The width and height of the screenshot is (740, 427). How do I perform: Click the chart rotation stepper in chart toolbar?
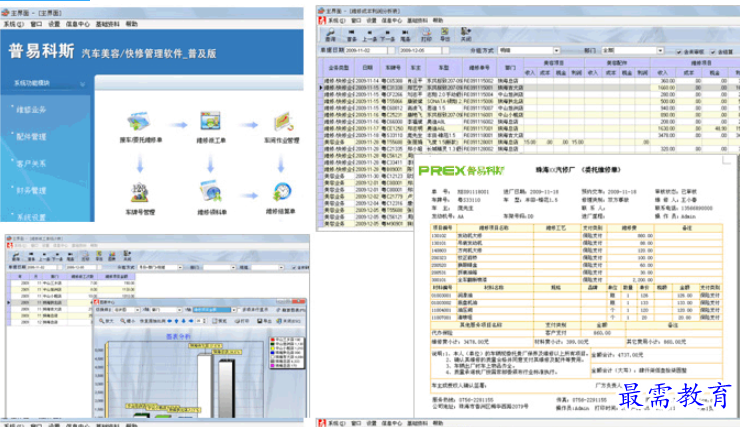click(204, 321)
